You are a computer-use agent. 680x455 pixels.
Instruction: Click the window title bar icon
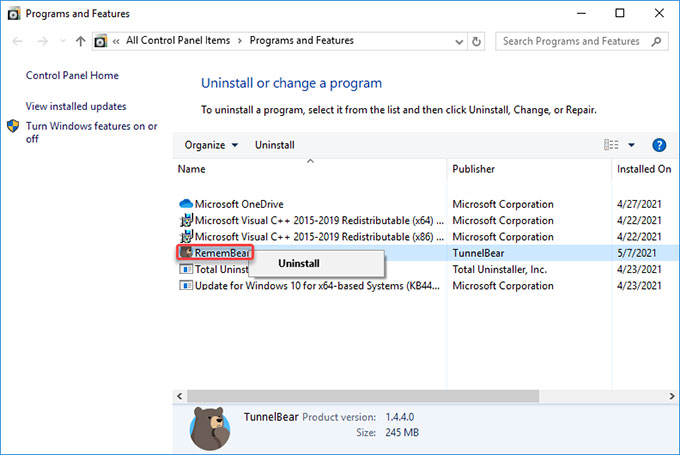coord(14,14)
